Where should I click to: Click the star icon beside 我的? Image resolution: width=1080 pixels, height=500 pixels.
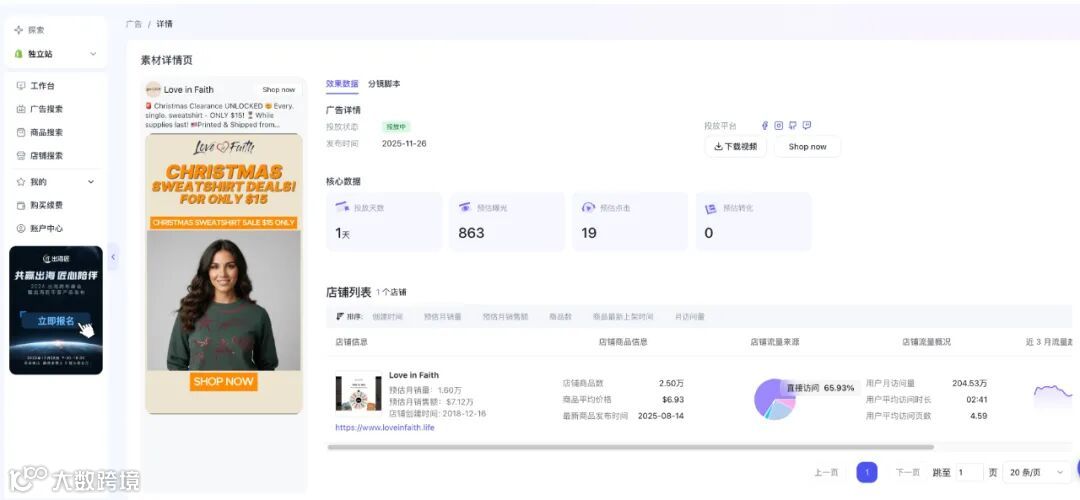(21, 182)
